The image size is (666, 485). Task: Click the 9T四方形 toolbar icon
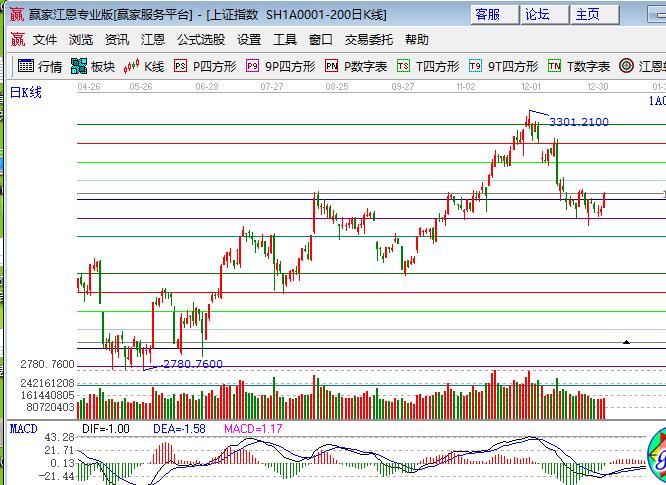[x=503, y=66]
